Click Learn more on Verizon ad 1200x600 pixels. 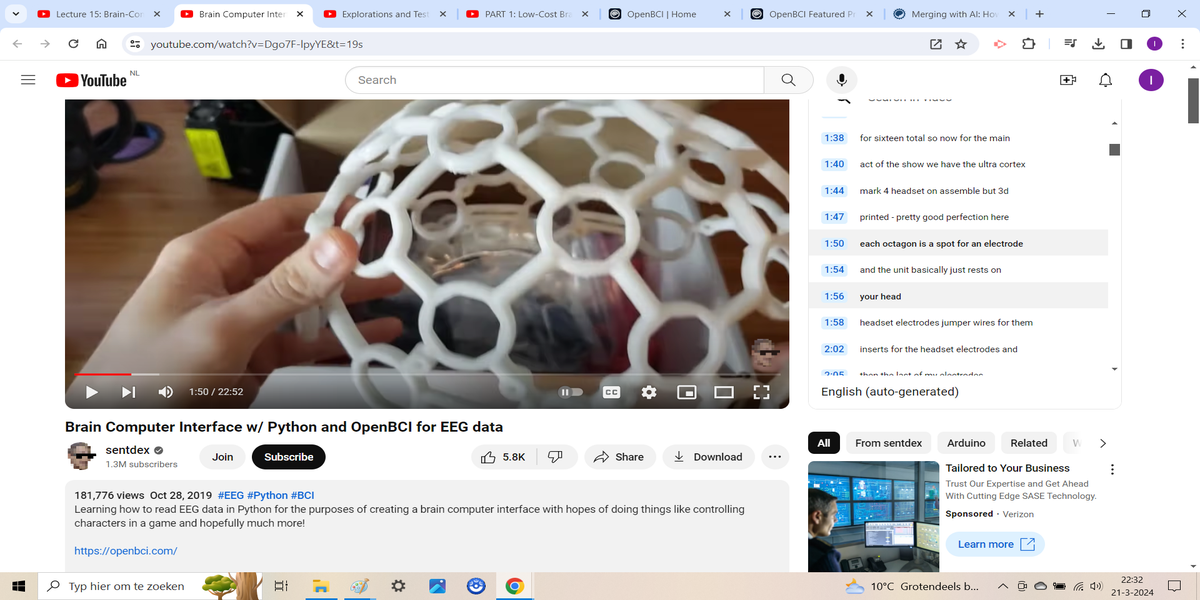[995, 544]
